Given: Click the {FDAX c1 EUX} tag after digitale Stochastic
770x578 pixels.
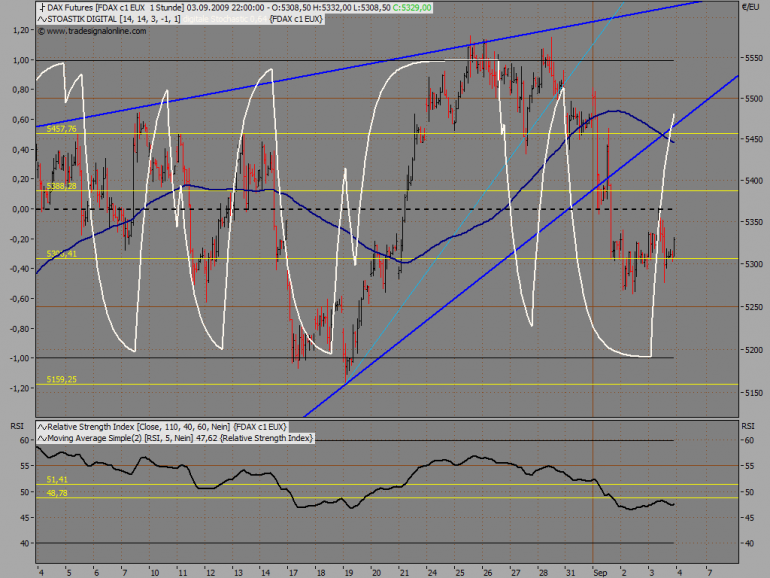Looking at the screenshot, I should (296, 19).
